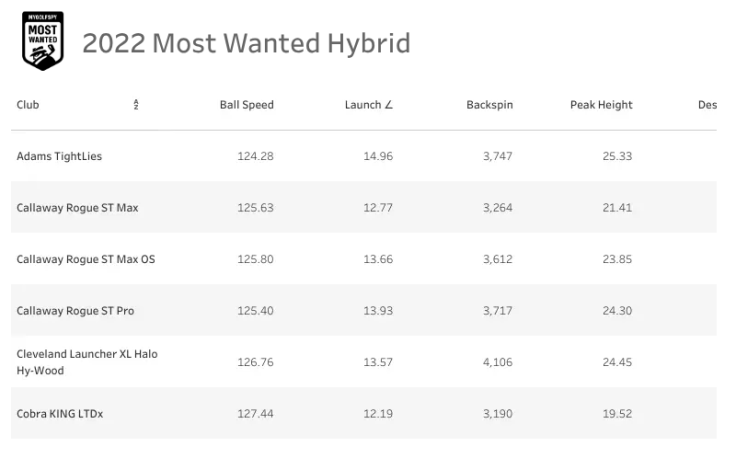Click the MyGolfSpy Most Wanted badge logo

[x=43, y=41]
